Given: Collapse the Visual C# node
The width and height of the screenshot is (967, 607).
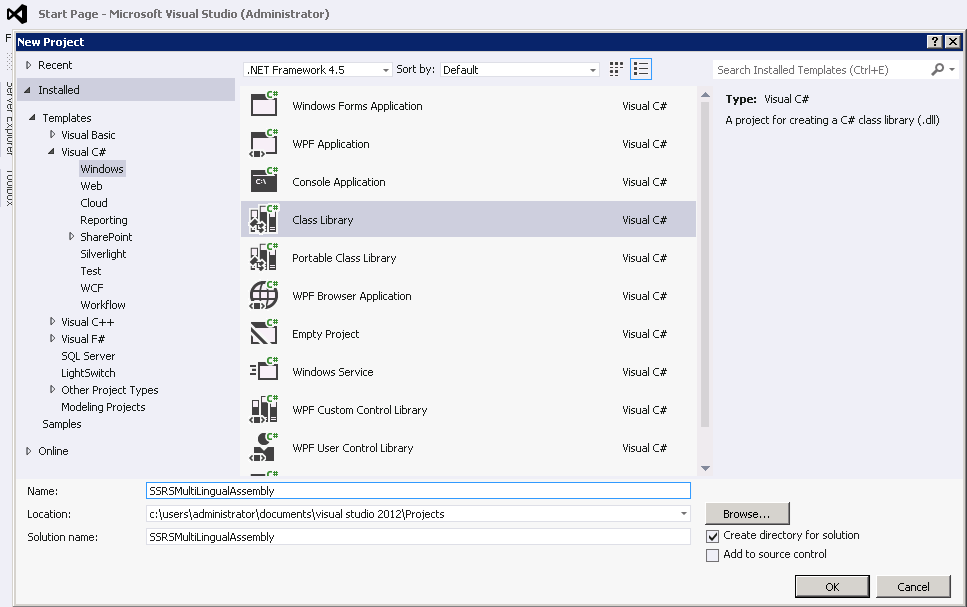Looking at the screenshot, I should pyautogui.click(x=51, y=151).
